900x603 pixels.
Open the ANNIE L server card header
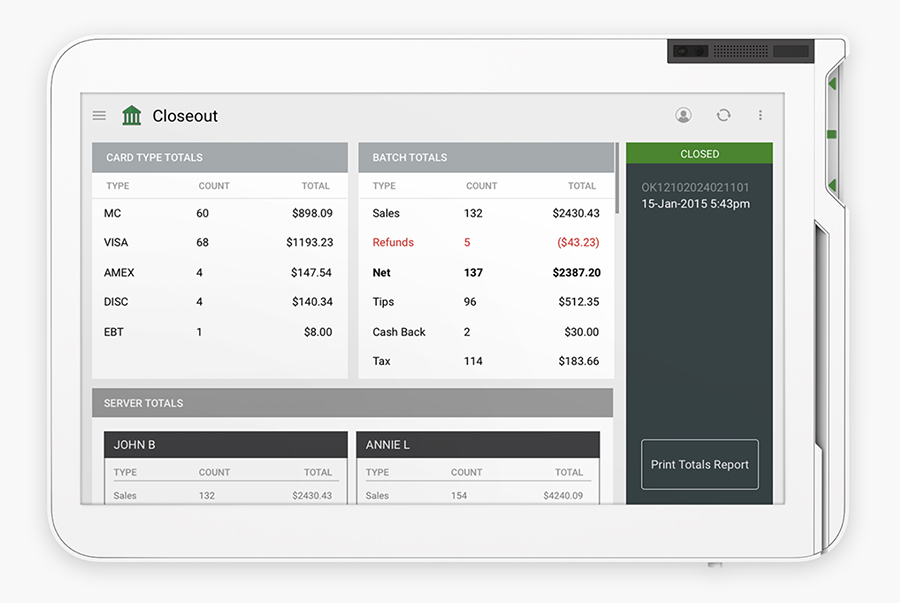(478, 445)
